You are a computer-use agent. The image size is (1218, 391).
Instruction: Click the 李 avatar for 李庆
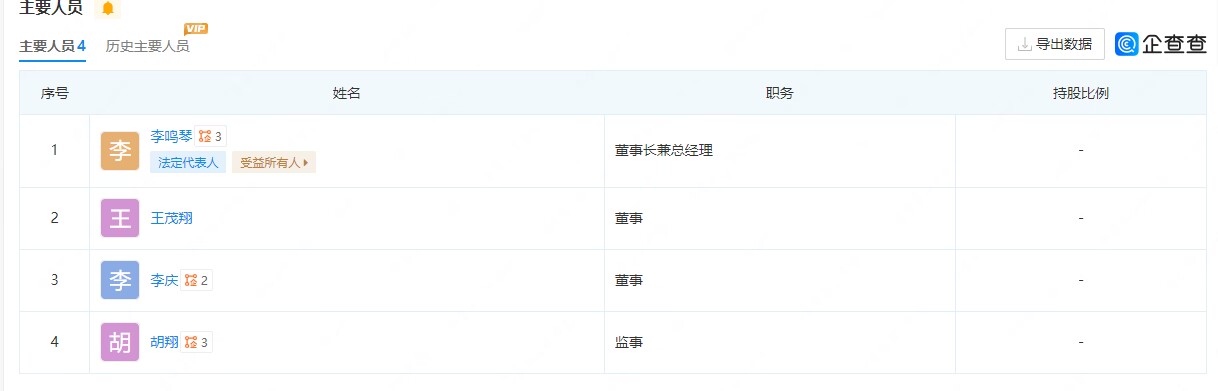(x=120, y=280)
